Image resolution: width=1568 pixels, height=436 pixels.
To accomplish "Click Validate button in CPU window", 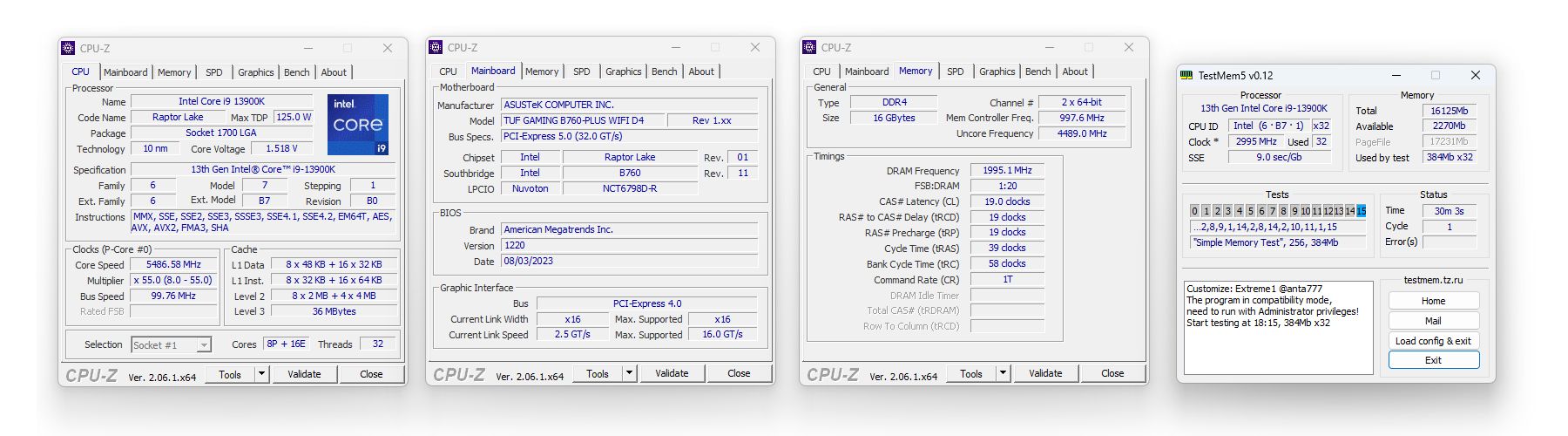I will click(x=304, y=374).
